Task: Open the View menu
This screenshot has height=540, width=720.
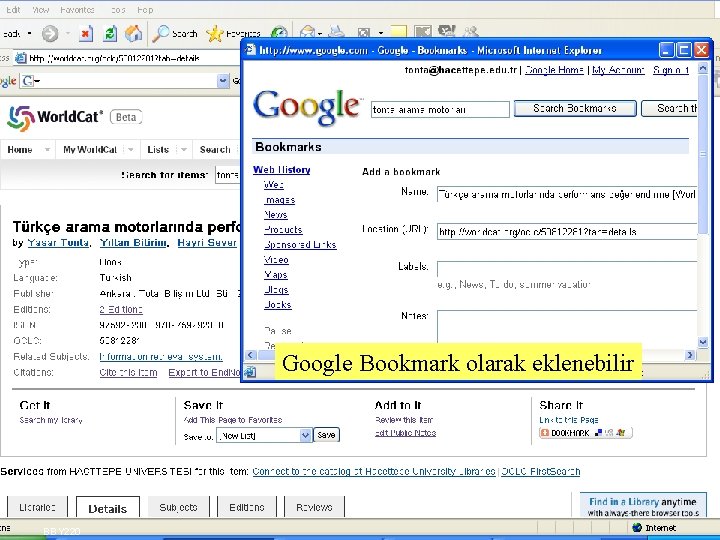Action: coord(40,10)
